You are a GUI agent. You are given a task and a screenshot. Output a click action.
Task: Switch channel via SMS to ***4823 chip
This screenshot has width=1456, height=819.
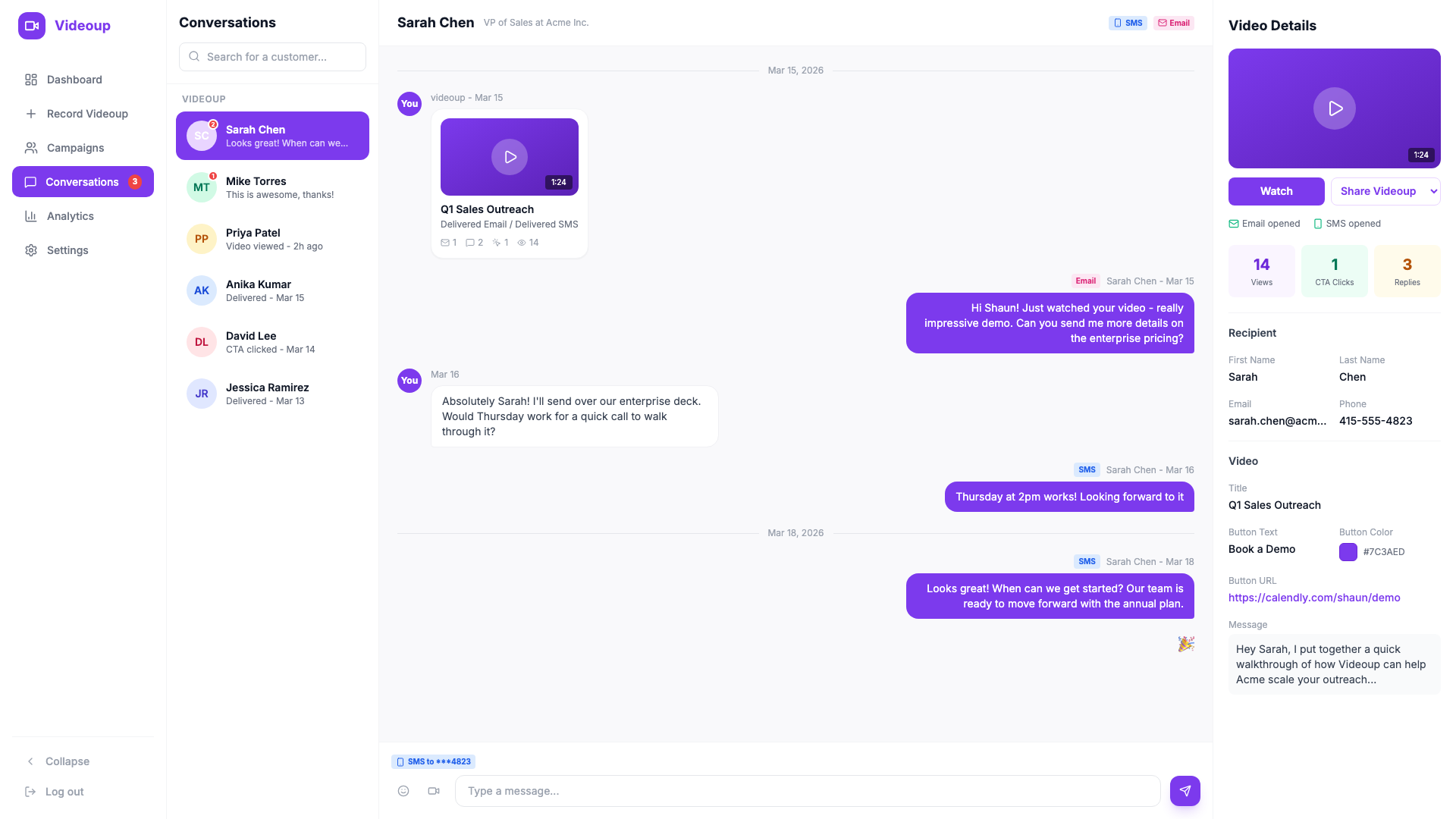click(434, 761)
